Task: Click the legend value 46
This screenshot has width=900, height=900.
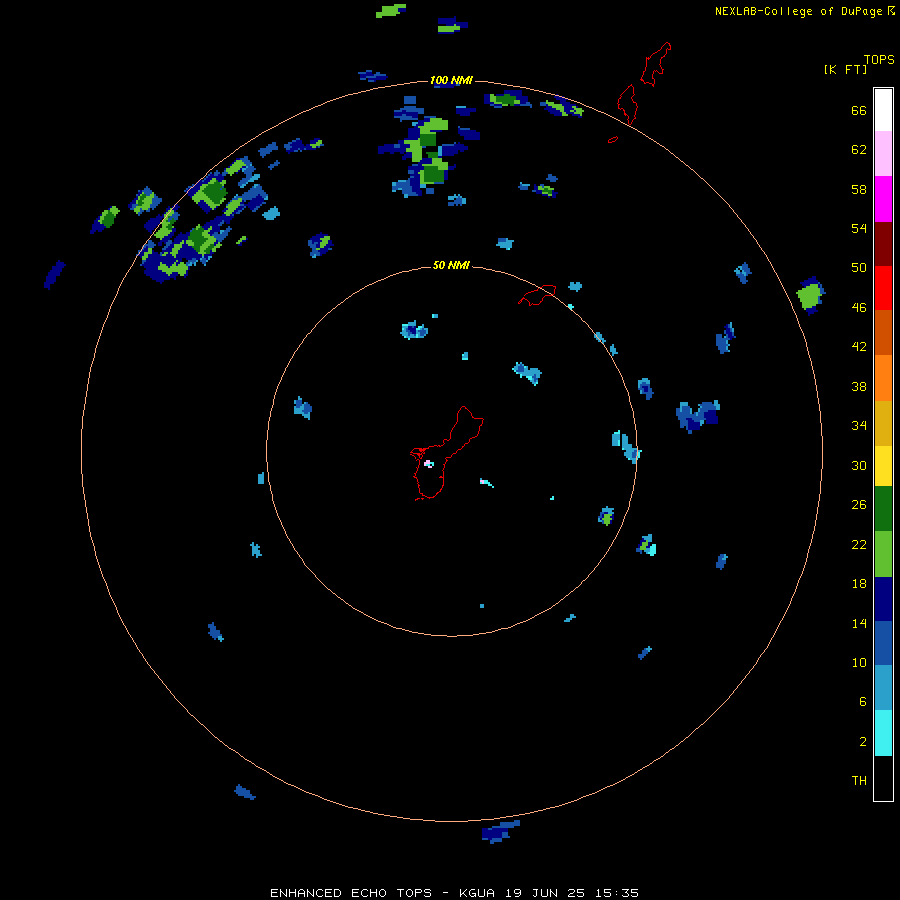Action: [859, 308]
